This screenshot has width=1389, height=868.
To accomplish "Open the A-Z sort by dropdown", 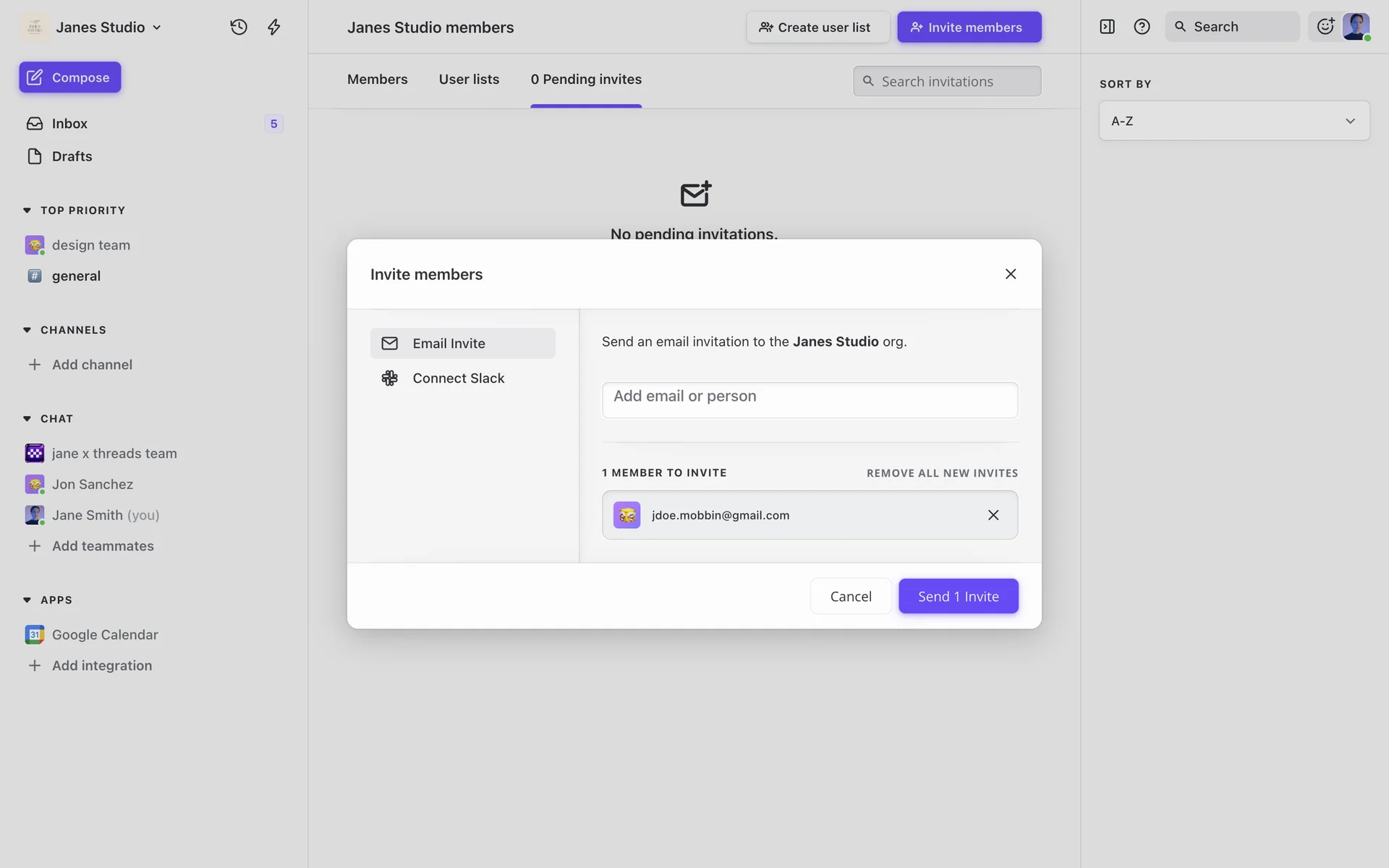I will 1233,121.
